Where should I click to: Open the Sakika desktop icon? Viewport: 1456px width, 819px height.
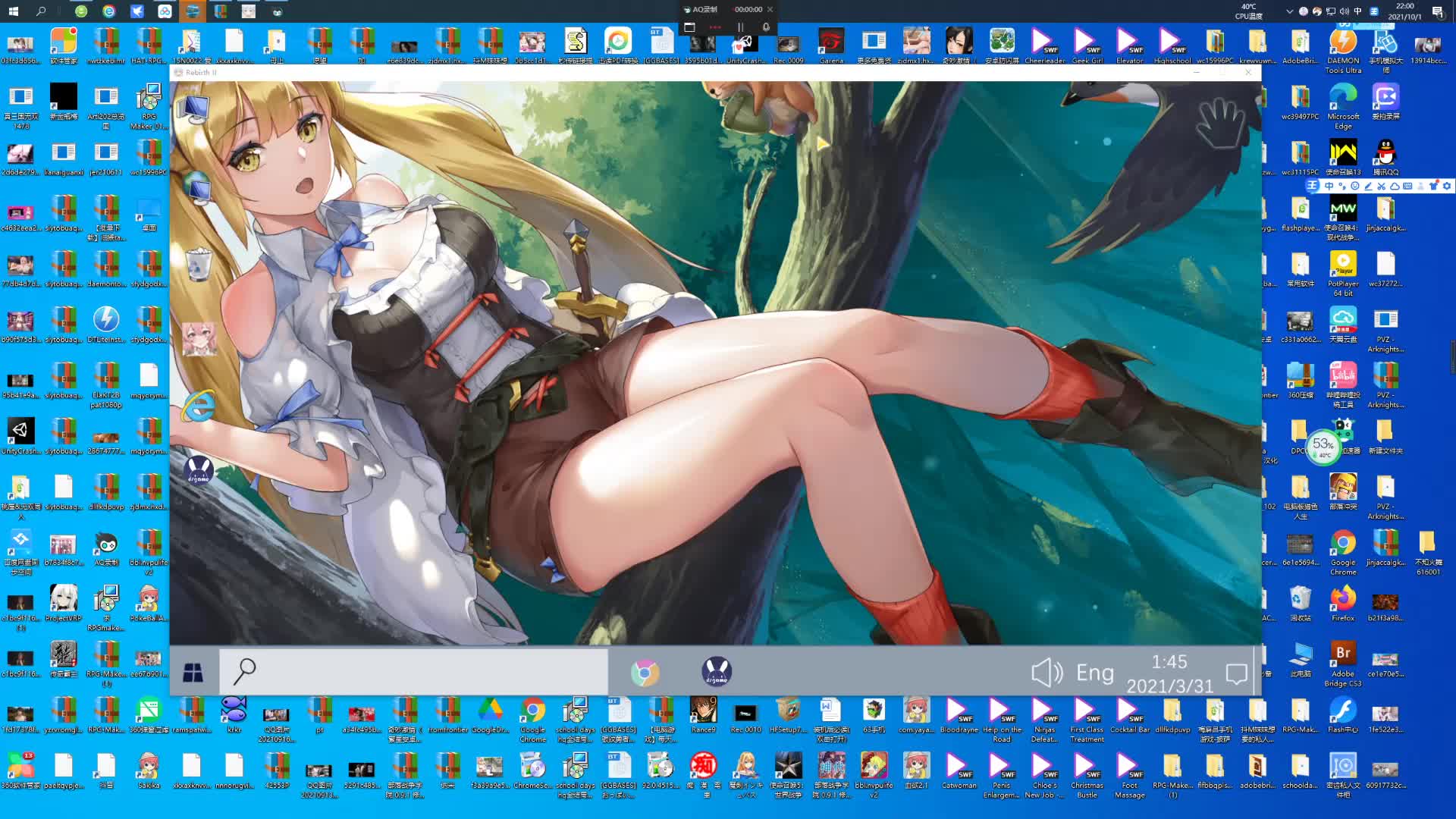(149, 770)
